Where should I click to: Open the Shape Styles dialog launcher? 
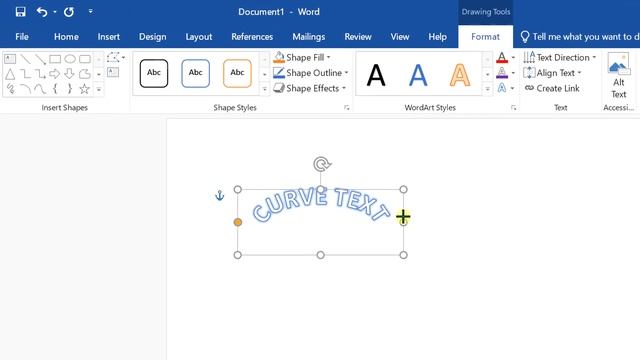[347, 108]
